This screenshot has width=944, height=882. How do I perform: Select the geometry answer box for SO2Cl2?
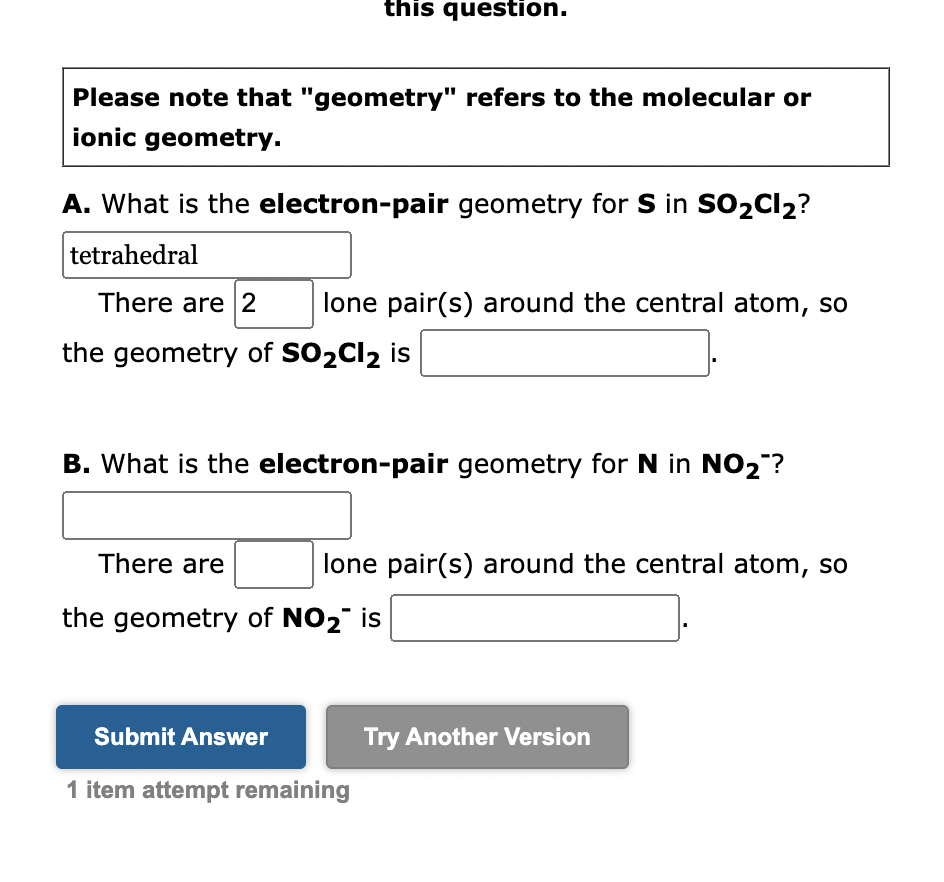tap(564, 352)
